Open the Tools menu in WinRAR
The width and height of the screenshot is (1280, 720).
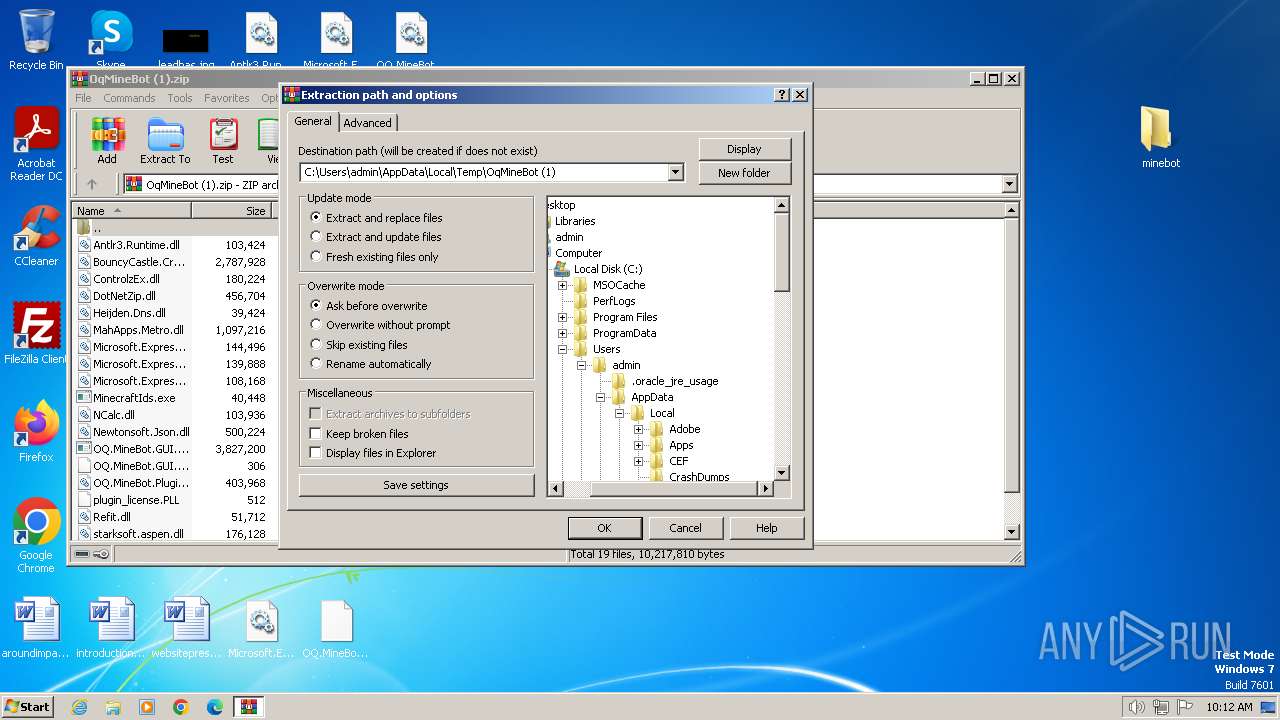180,98
